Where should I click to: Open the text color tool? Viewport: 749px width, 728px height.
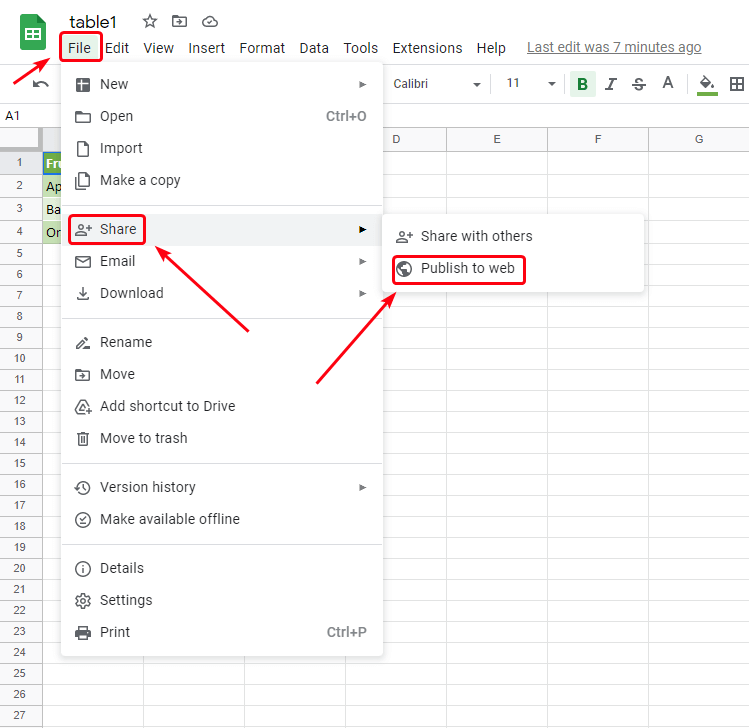click(x=668, y=84)
